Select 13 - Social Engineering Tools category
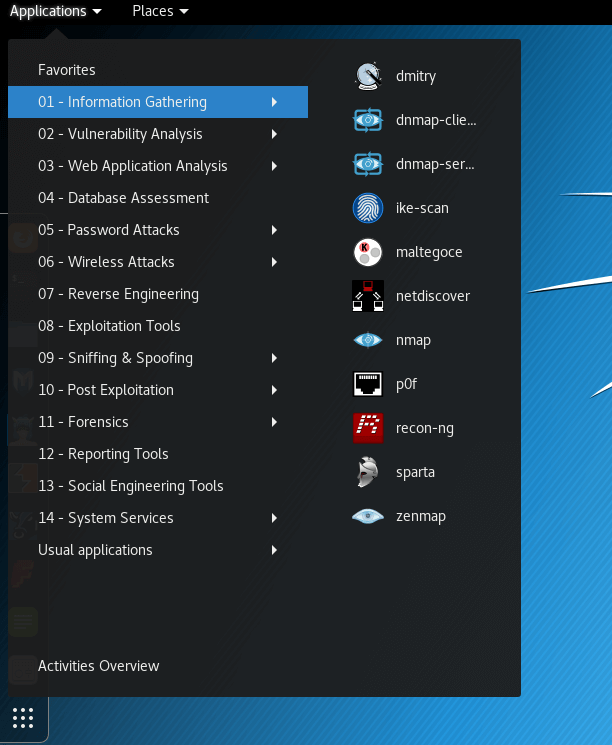The height and width of the screenshot is (745, 612). (x=130, y=486)
